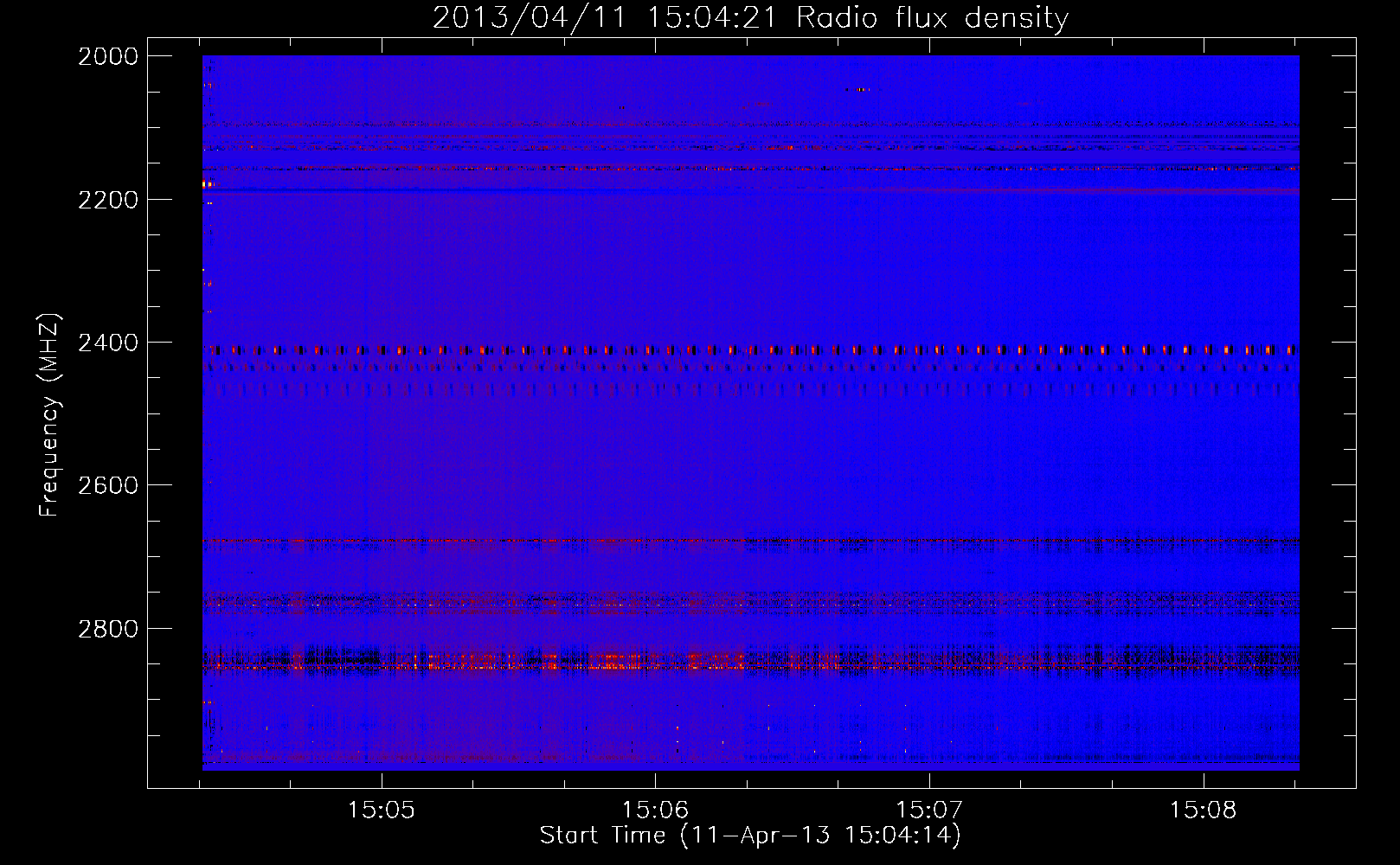Click the '15:05' time axis label

point(381,811)
